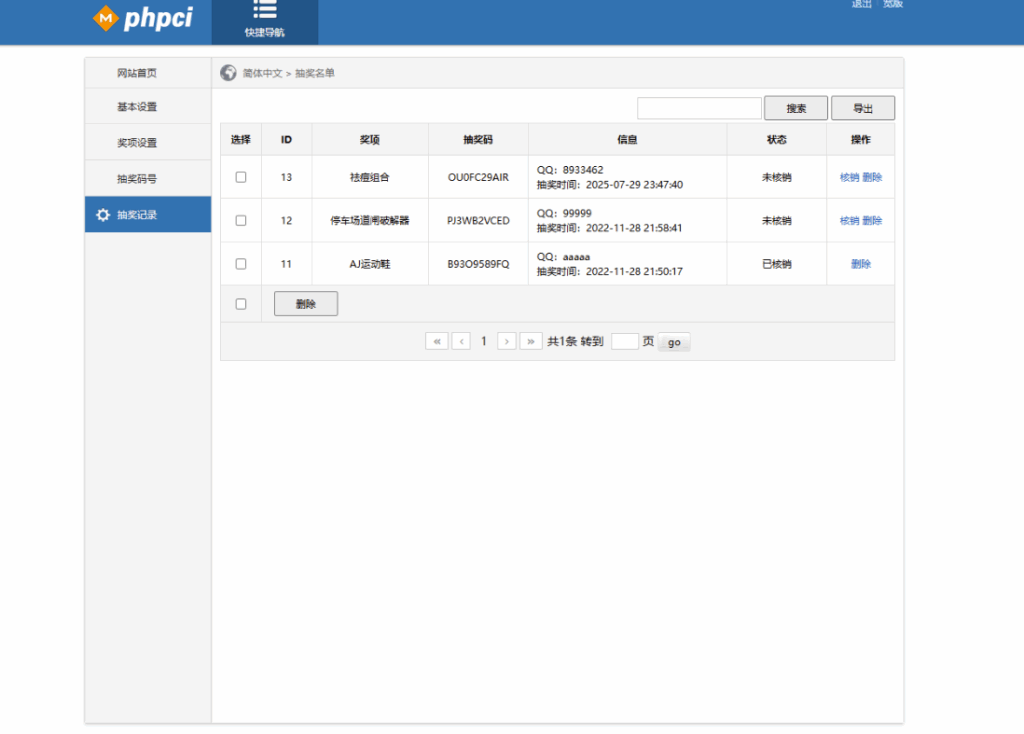Focus the search input field
The height and width of the screenshot is (734, 1024).
point(699,108)
